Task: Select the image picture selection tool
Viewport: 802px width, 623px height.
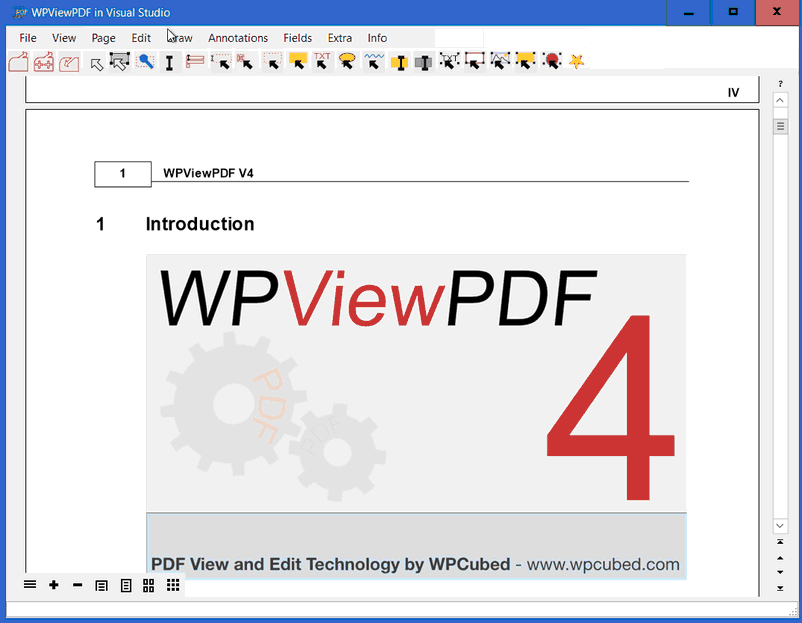Action: (x=500, y=61)
